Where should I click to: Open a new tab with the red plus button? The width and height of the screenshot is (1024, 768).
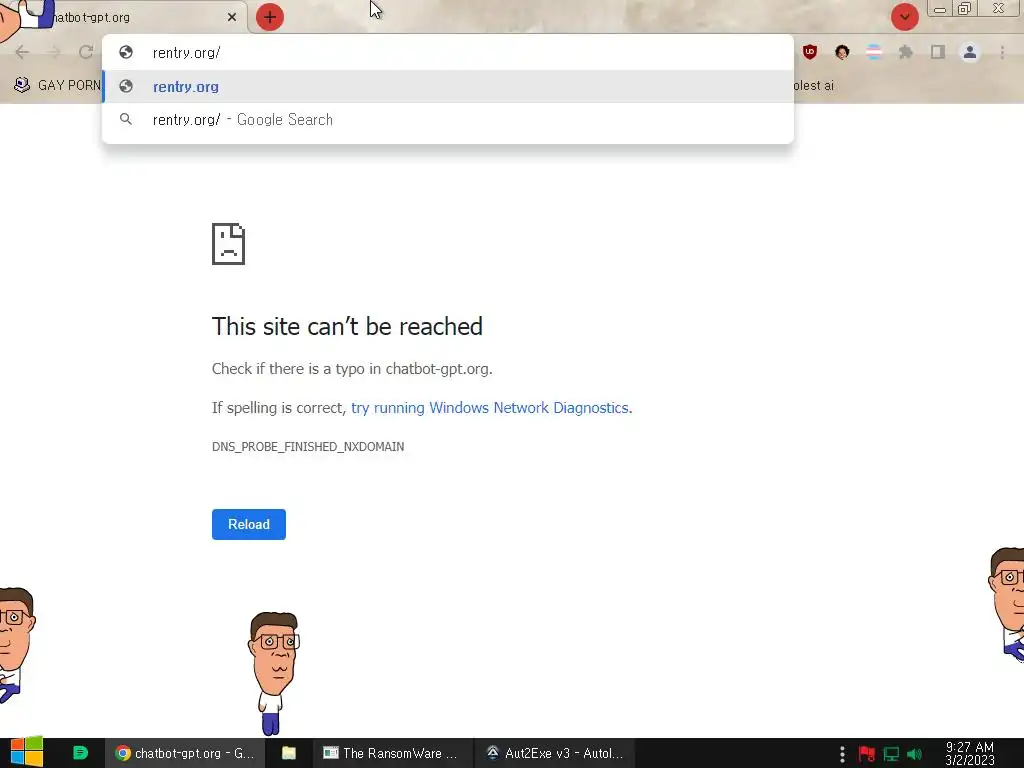[270, 17]
